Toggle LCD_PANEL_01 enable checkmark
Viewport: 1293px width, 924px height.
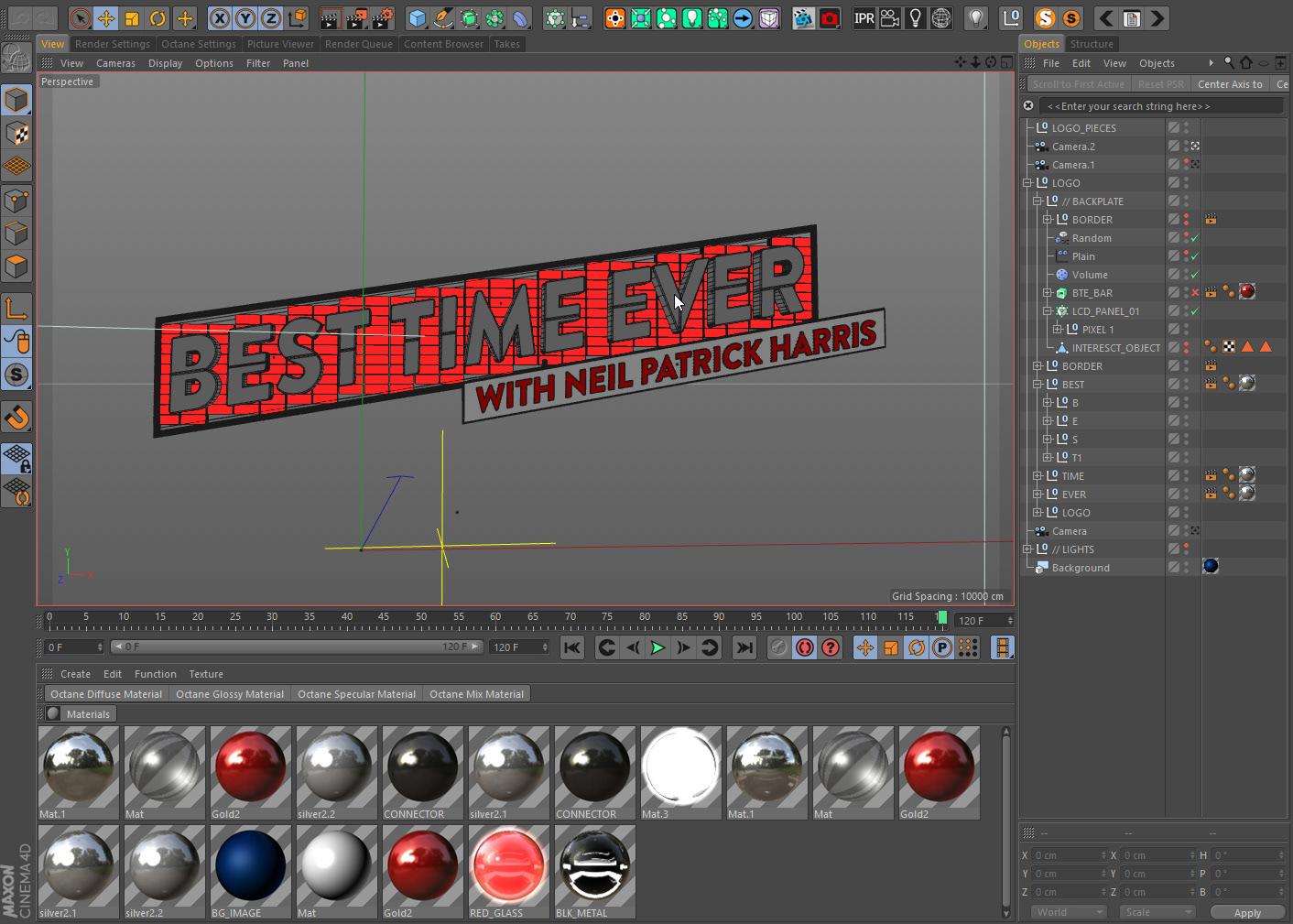[1195, 311]
